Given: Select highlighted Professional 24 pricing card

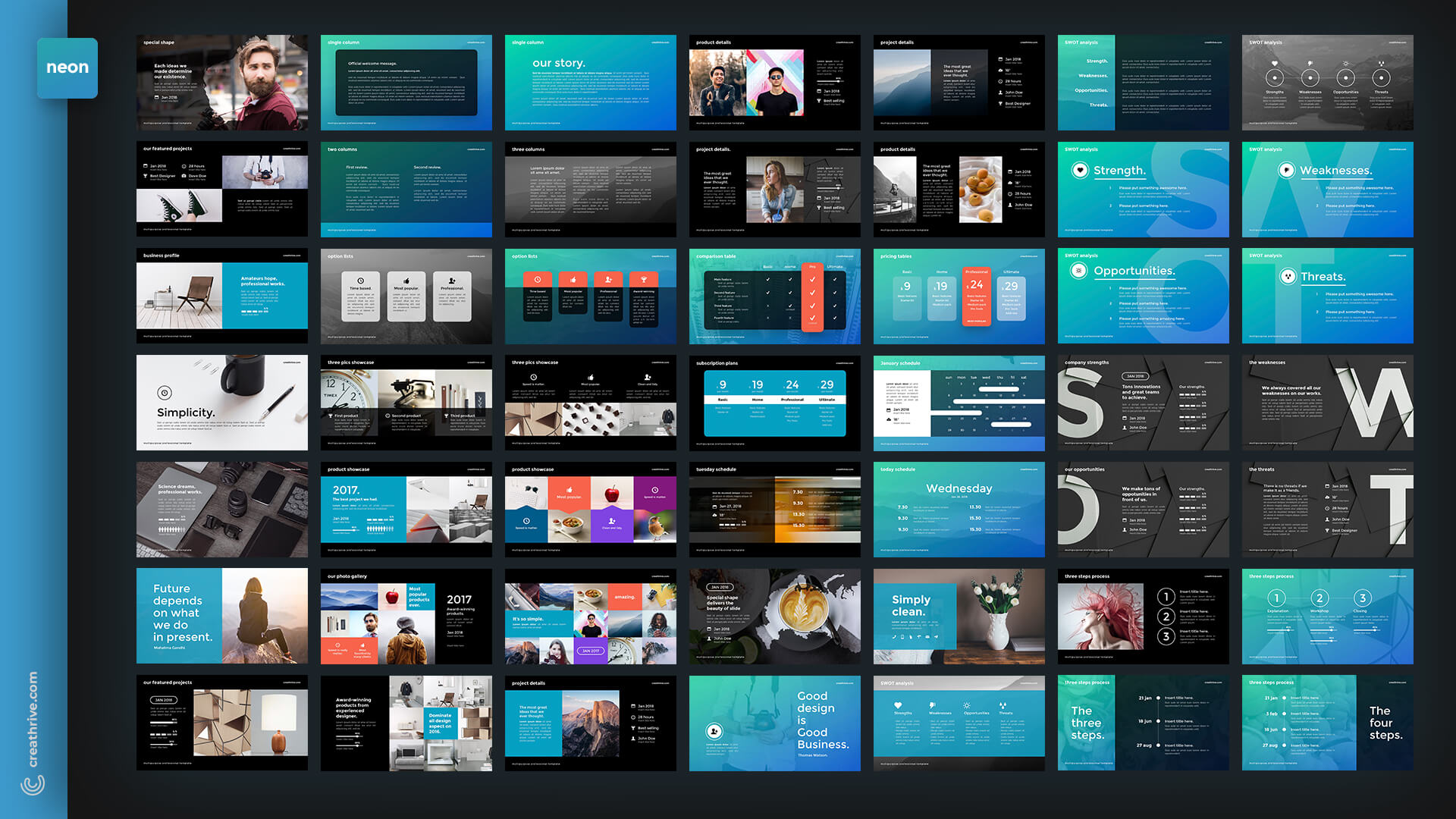Looking at the screenshot, I should pos(976,297).
